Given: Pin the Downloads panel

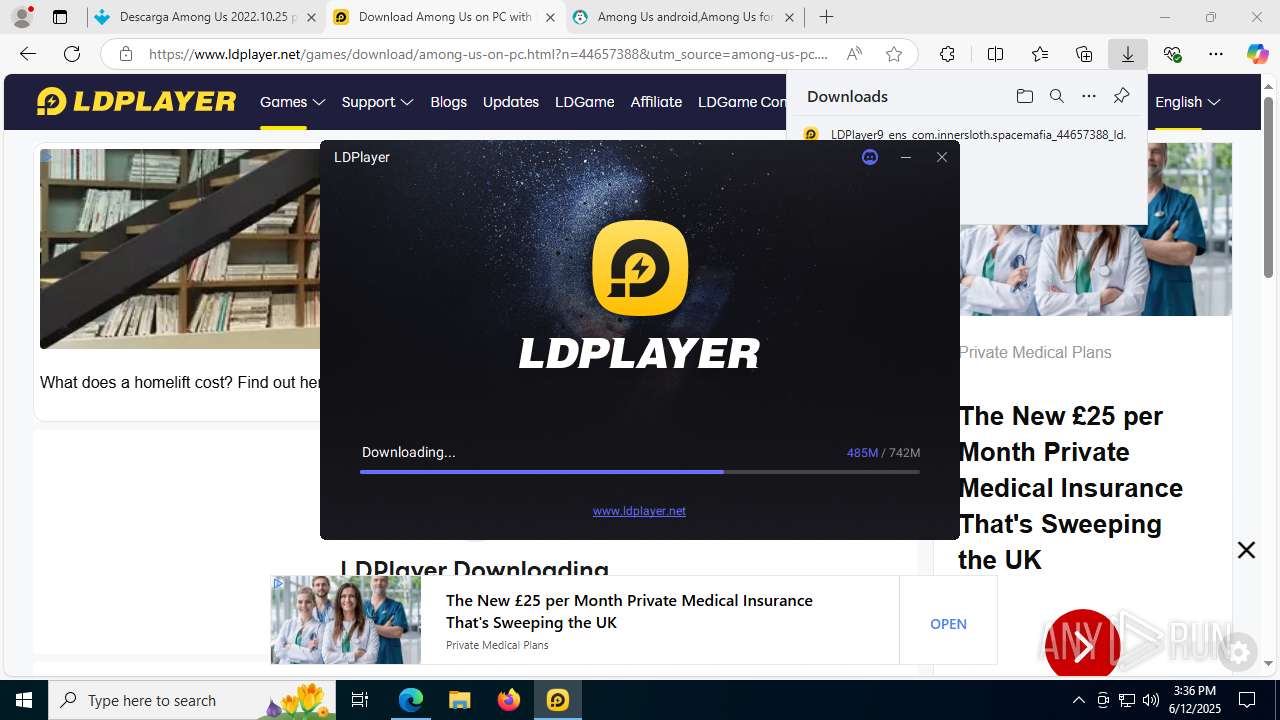Looking at the screenshot, I should coord(1121,96).
